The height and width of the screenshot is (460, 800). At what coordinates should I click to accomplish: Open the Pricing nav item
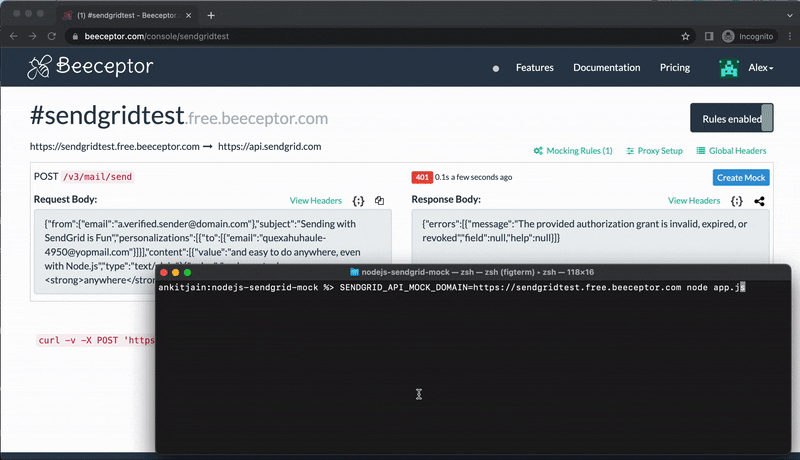pos(674,67)
